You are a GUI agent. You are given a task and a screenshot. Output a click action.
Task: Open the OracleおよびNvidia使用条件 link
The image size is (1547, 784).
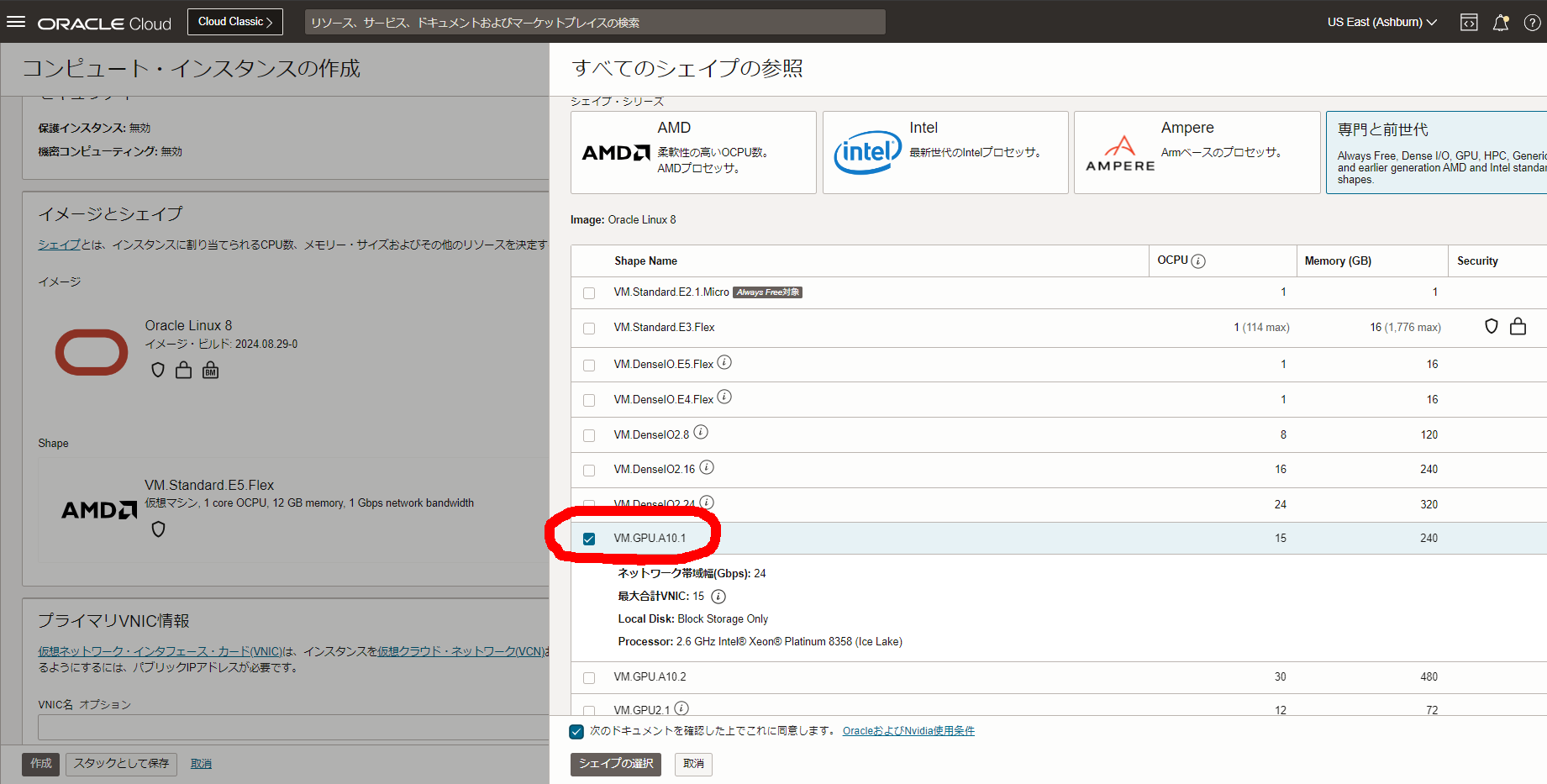[908, 730]
